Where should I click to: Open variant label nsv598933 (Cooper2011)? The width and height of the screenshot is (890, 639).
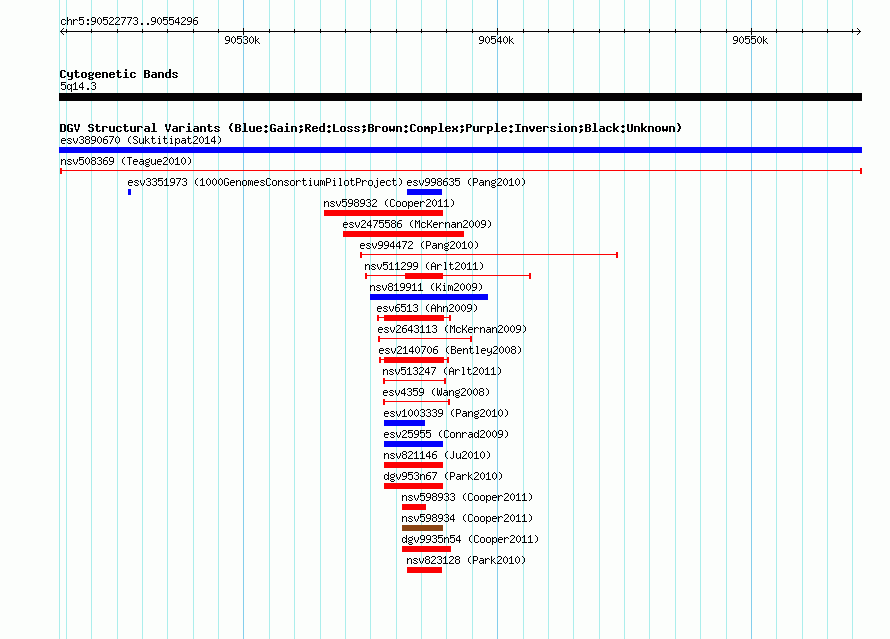click(467, 497)
